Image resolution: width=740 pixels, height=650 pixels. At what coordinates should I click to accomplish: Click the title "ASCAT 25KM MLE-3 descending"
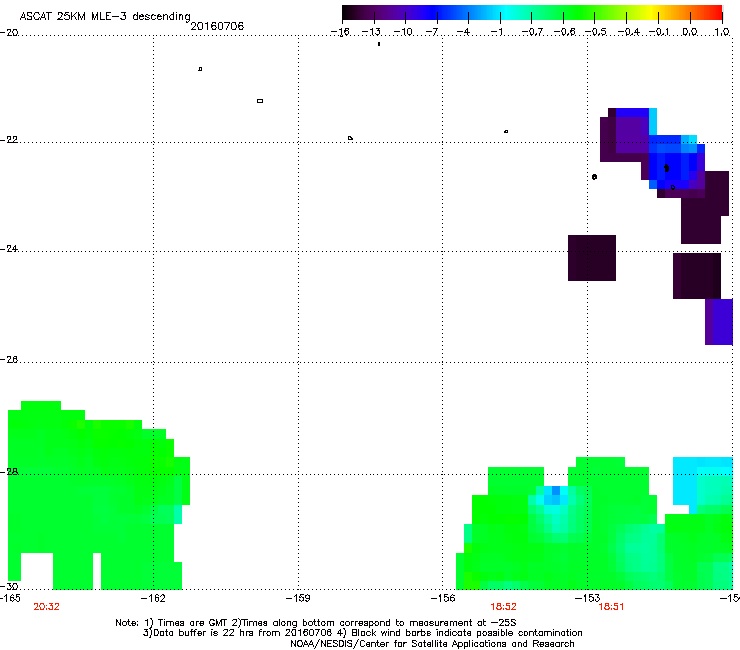[105, 16]
